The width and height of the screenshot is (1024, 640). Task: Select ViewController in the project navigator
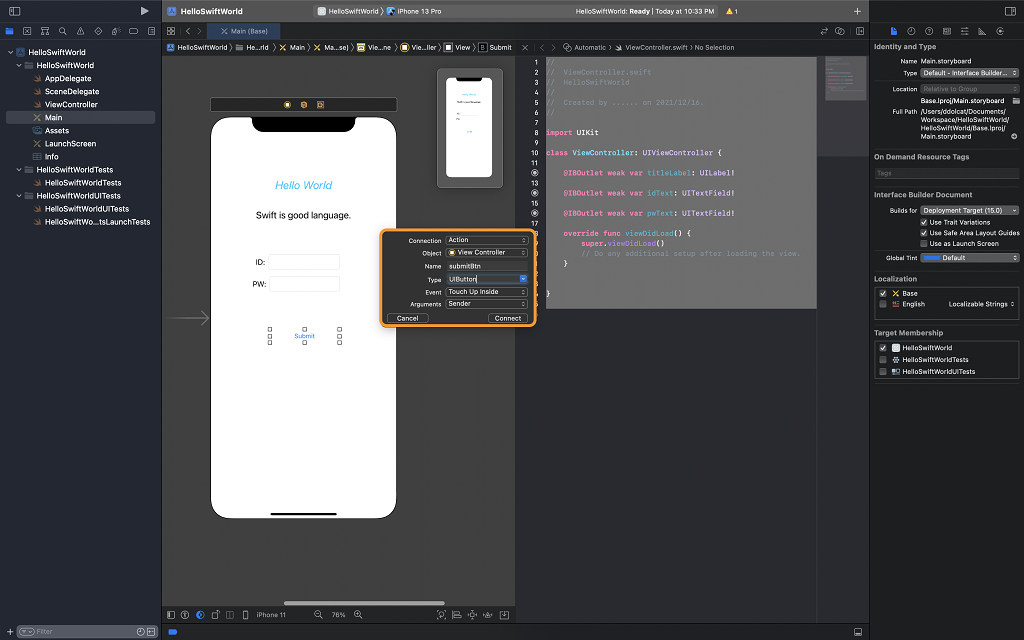pyautogui.click(x=71, y=104)
